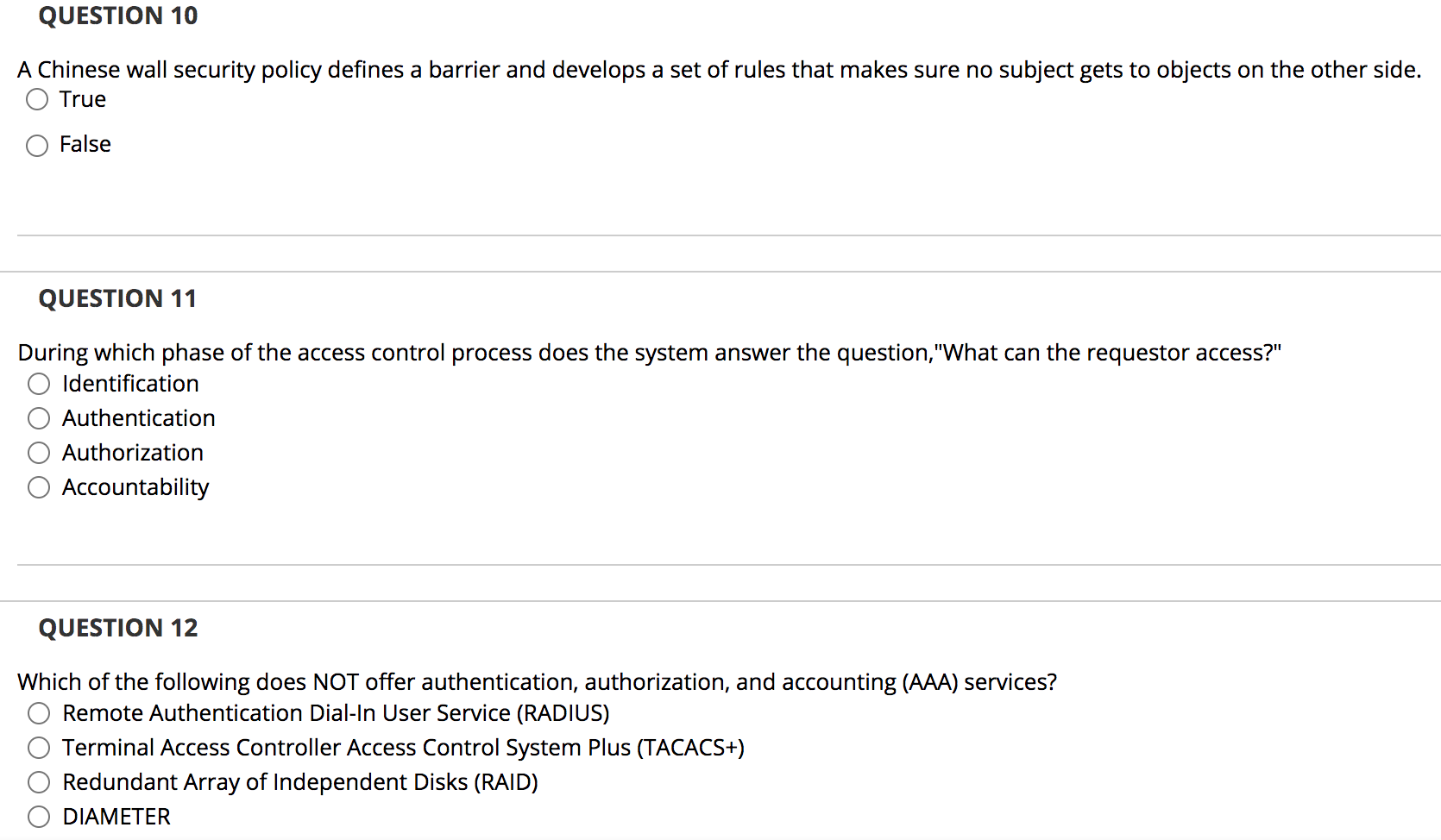
Task: Select Authorization as the answer for Question 11
Action: pos(39,453)
